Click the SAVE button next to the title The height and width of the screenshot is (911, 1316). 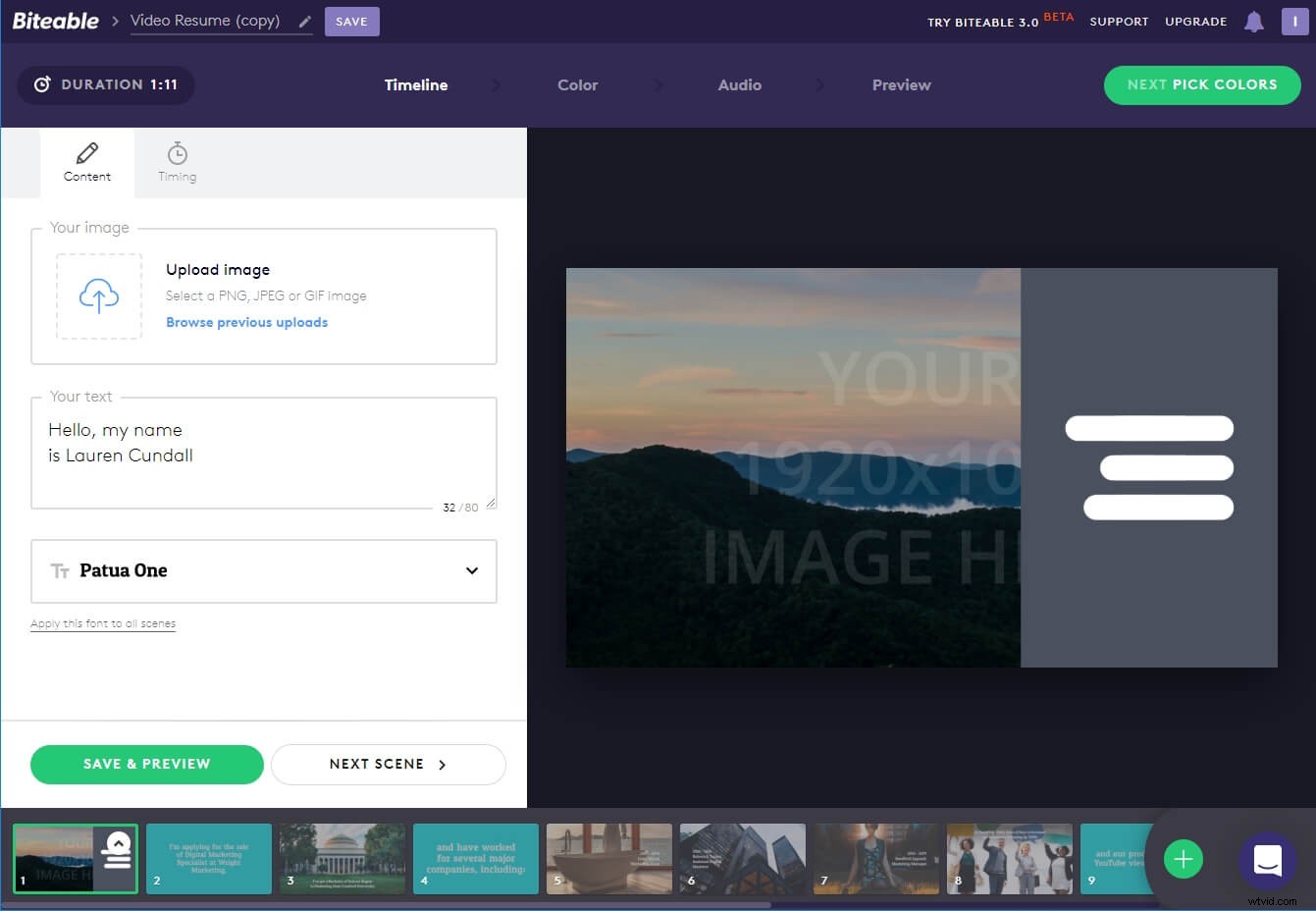(351, 21)
